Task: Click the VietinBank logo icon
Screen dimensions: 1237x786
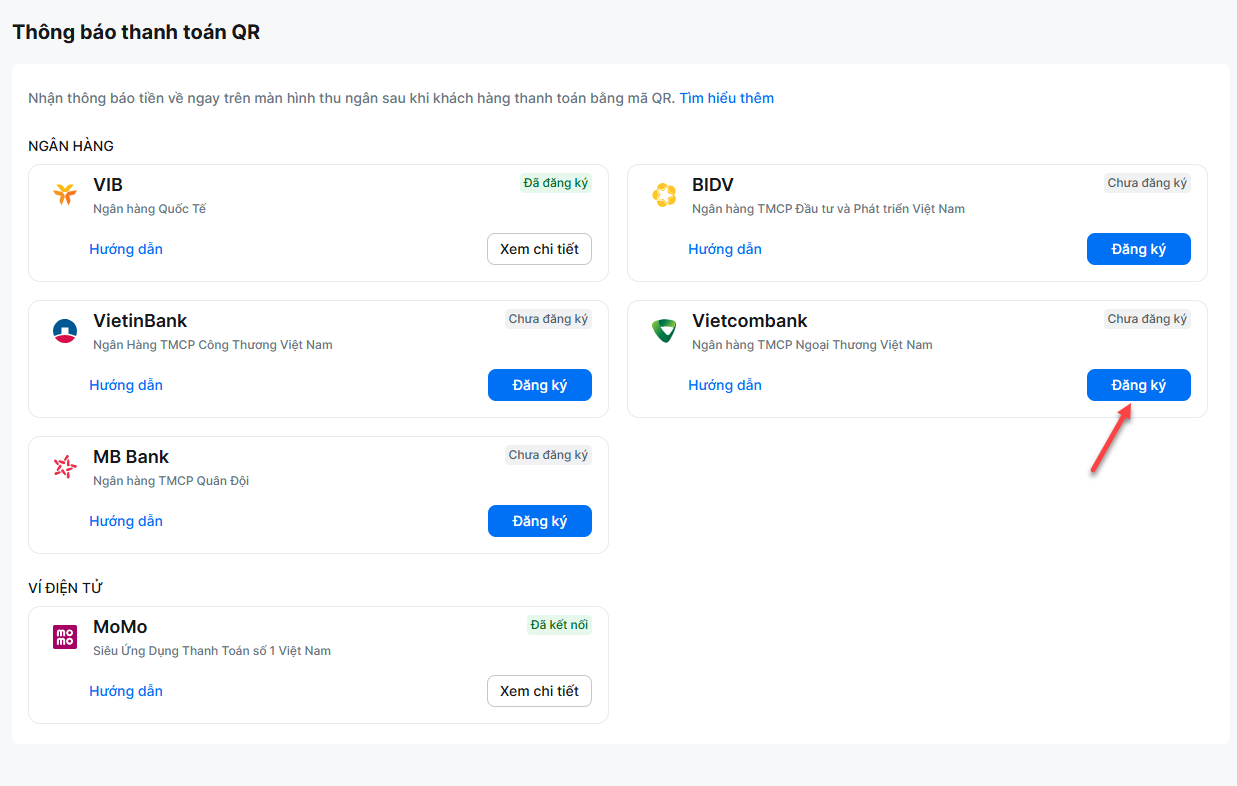Action: 65,331
